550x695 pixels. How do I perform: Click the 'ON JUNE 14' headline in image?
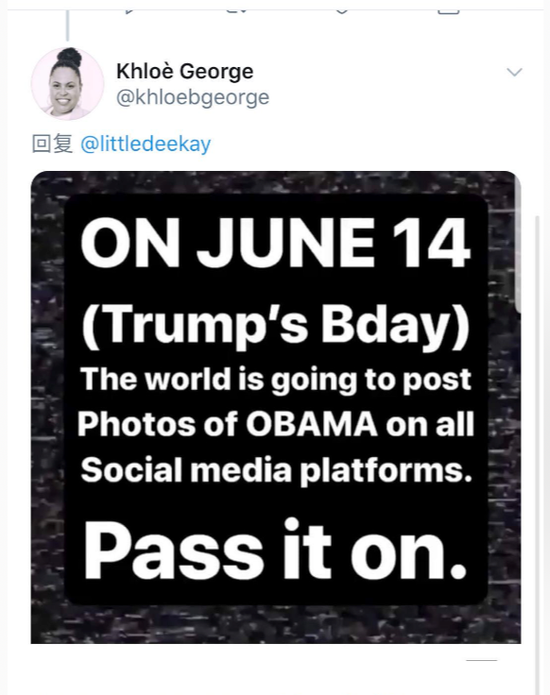click(x=275, y=243)
